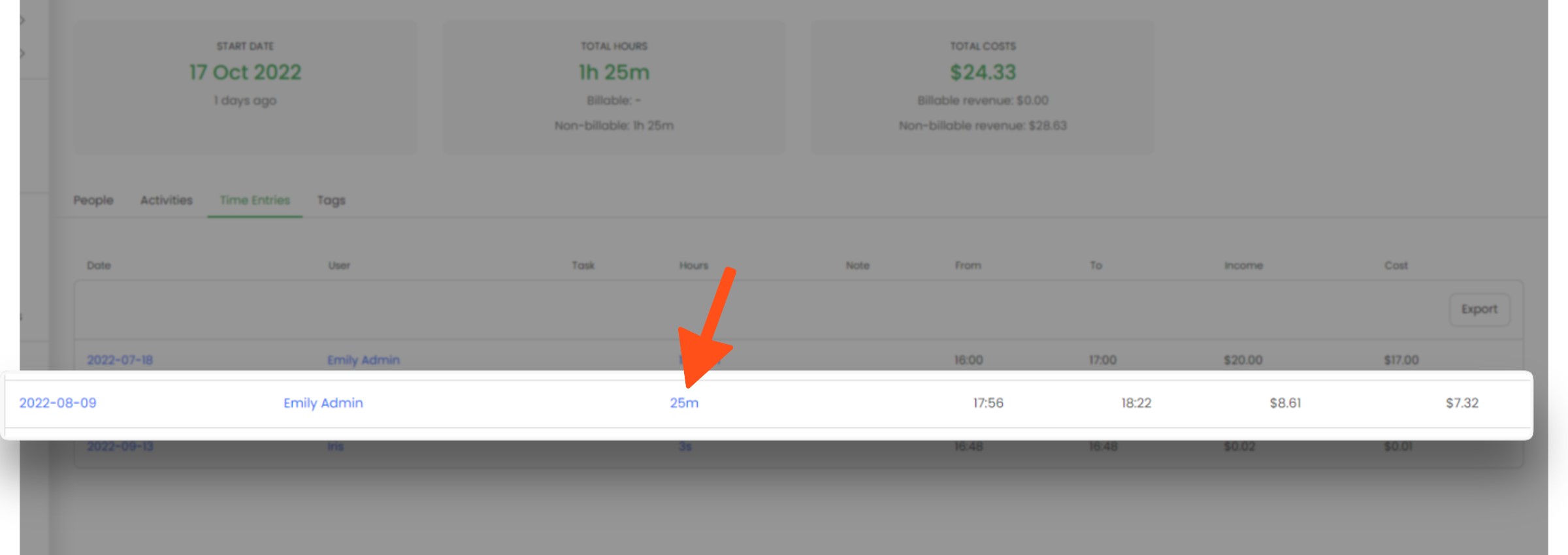
Task: Expand the top sidebar chevron
Action: [23, 20]
